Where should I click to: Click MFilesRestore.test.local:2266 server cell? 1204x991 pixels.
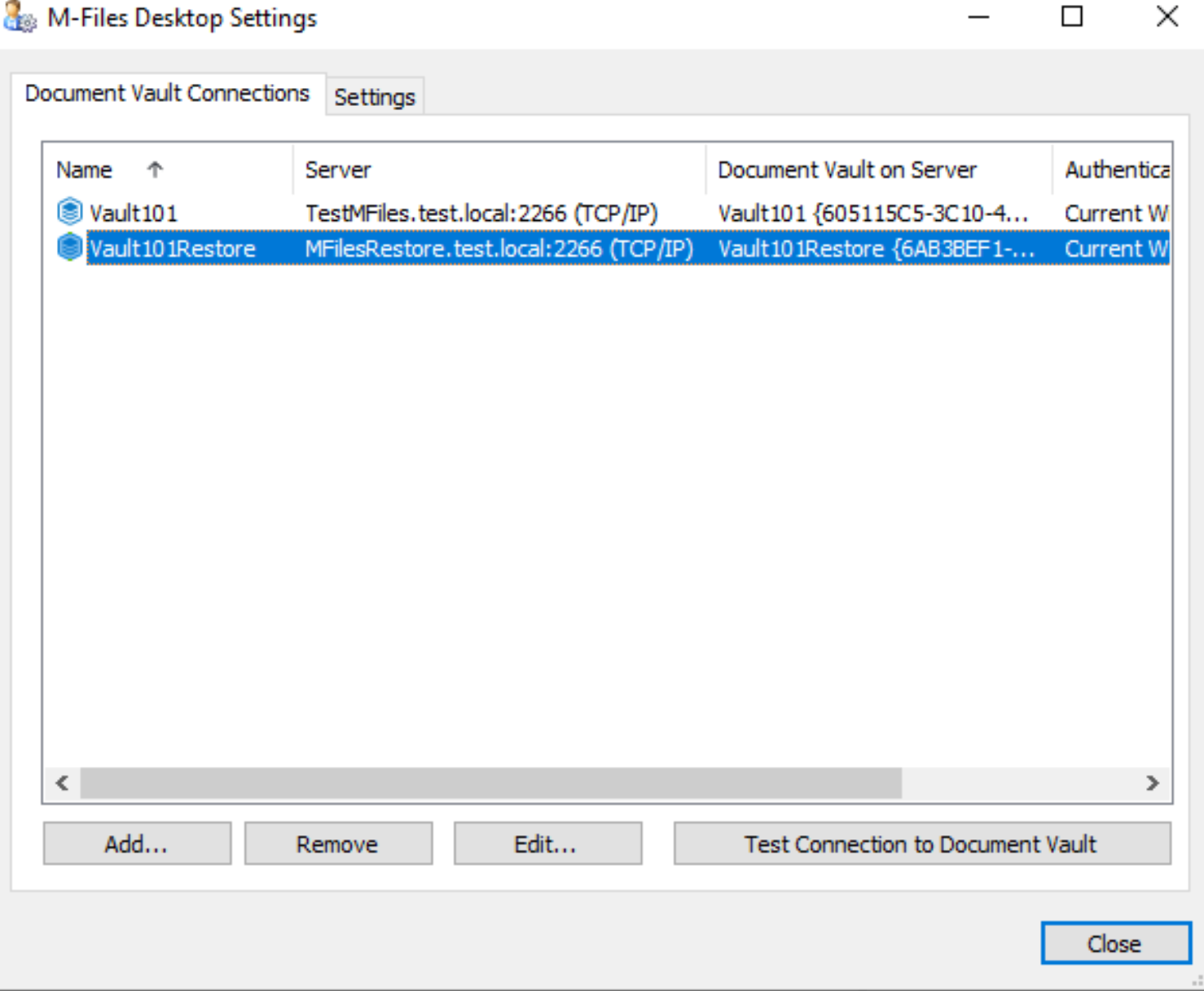tap(499, 249)
